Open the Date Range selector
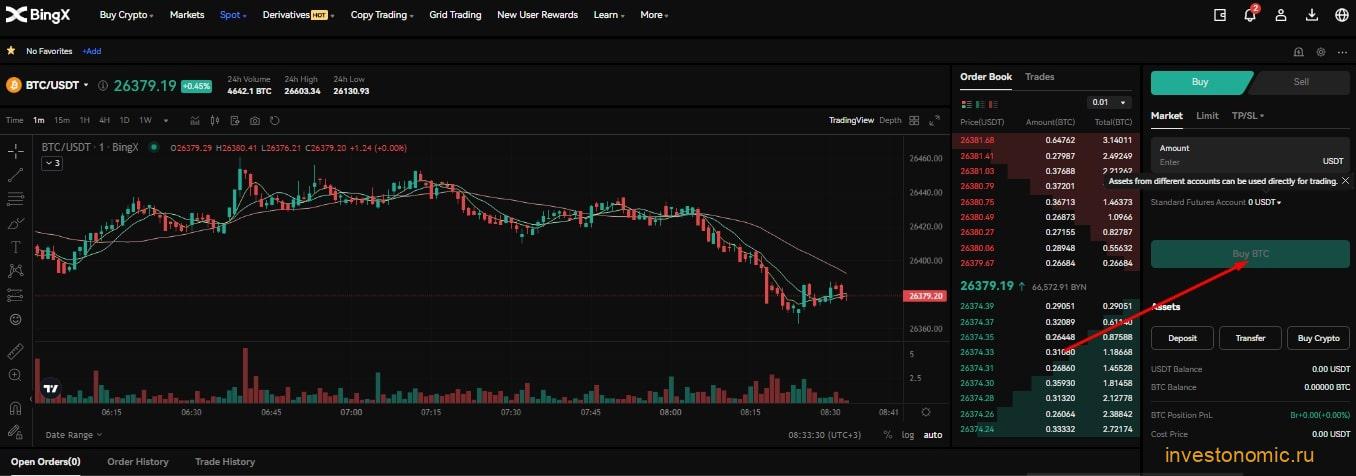This screenshot has height=476, width=1356. coord(73,435)
